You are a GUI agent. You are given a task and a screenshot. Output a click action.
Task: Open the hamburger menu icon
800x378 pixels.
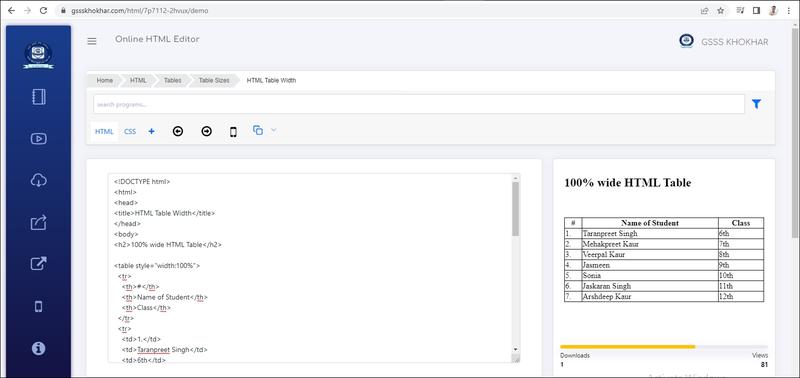(92, 41)
